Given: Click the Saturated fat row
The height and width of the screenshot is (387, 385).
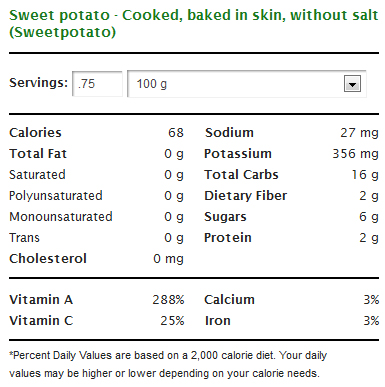Looking at the screenshot, I should (x=96, y=175).
